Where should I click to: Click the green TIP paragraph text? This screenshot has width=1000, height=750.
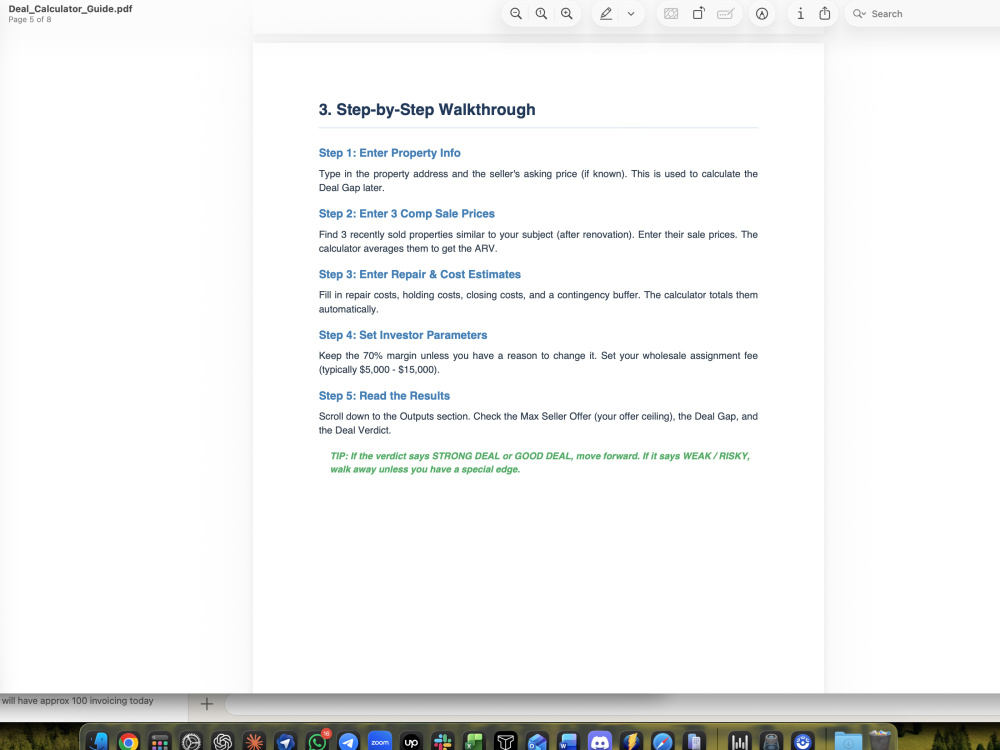pos(540,462)
